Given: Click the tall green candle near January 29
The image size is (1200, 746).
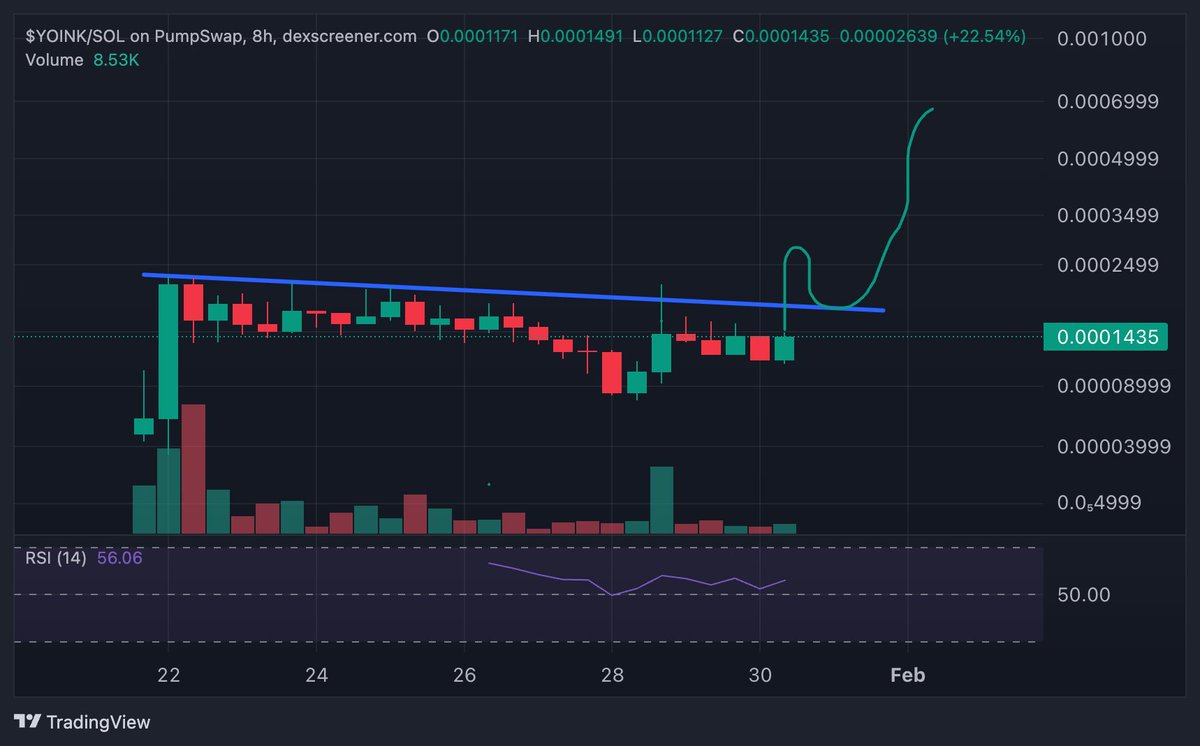Looking at the screenshot, I should 661,350.
